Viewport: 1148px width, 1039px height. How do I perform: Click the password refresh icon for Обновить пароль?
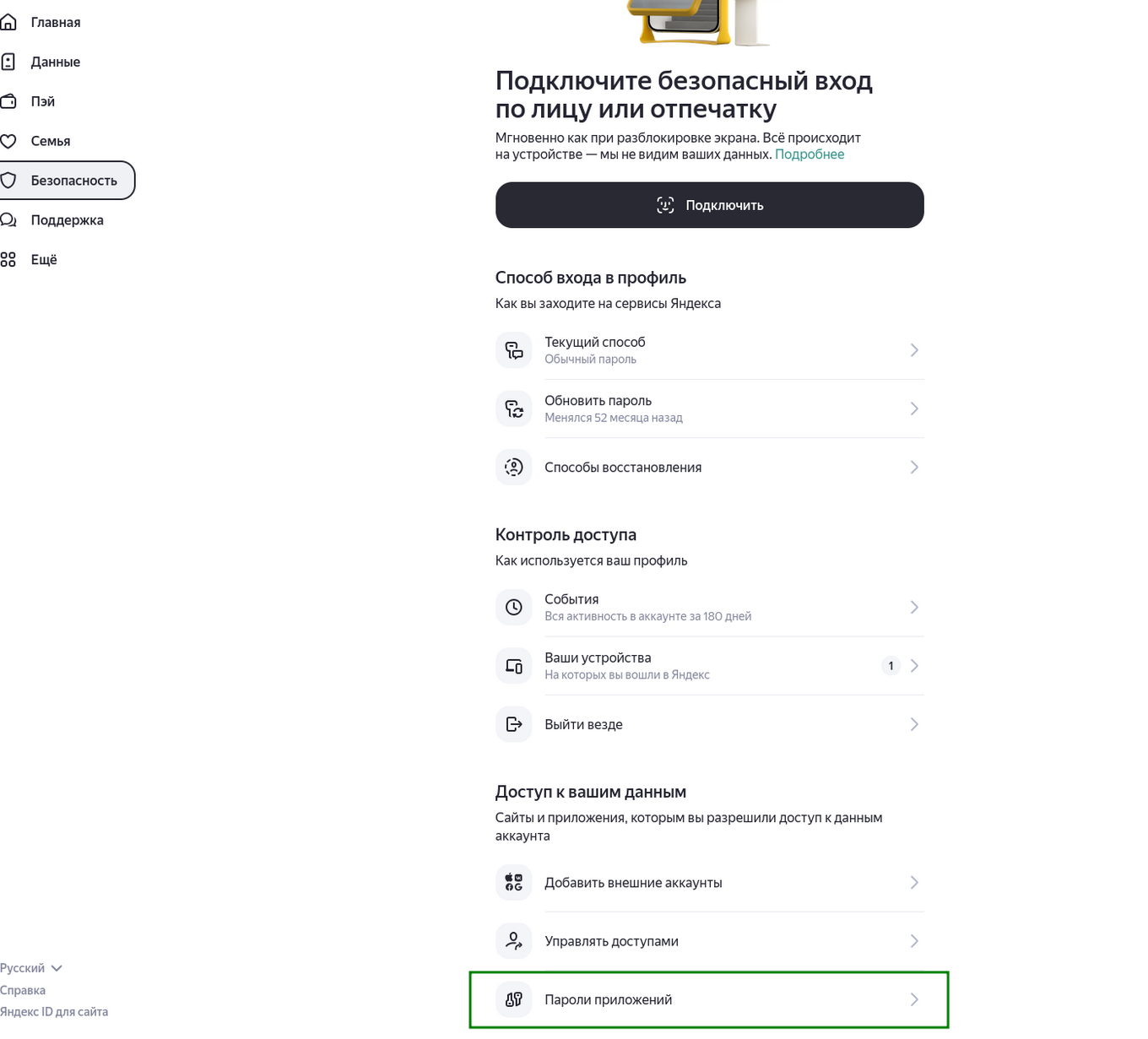click(x=513, y=409)
